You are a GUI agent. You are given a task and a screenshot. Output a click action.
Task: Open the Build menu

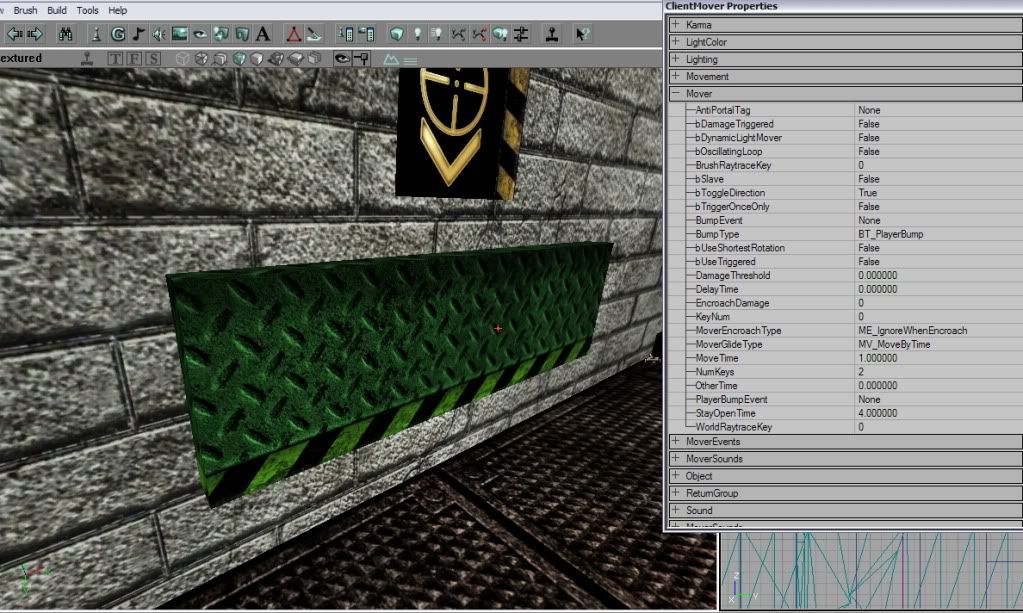pyautogui.click(x=57, y=10)
